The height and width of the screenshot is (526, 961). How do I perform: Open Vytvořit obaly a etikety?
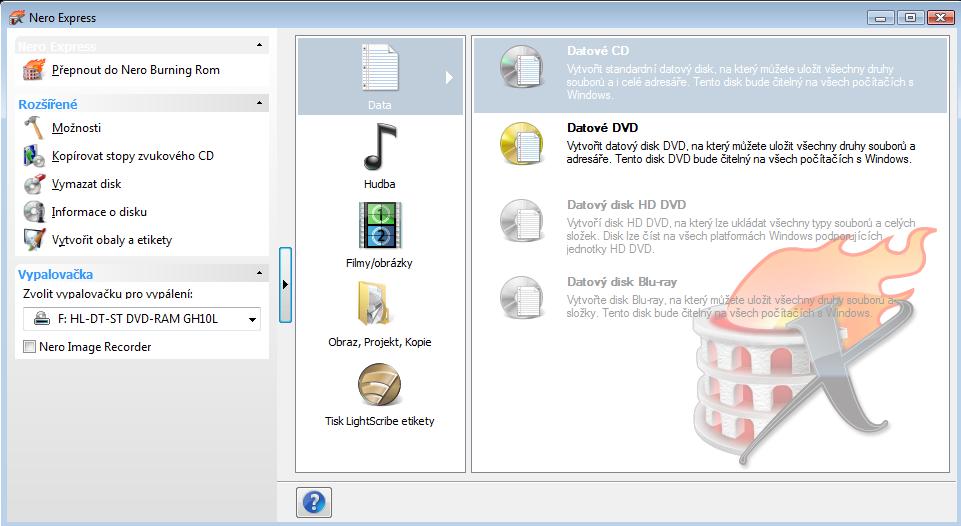(x=112, y=240)
